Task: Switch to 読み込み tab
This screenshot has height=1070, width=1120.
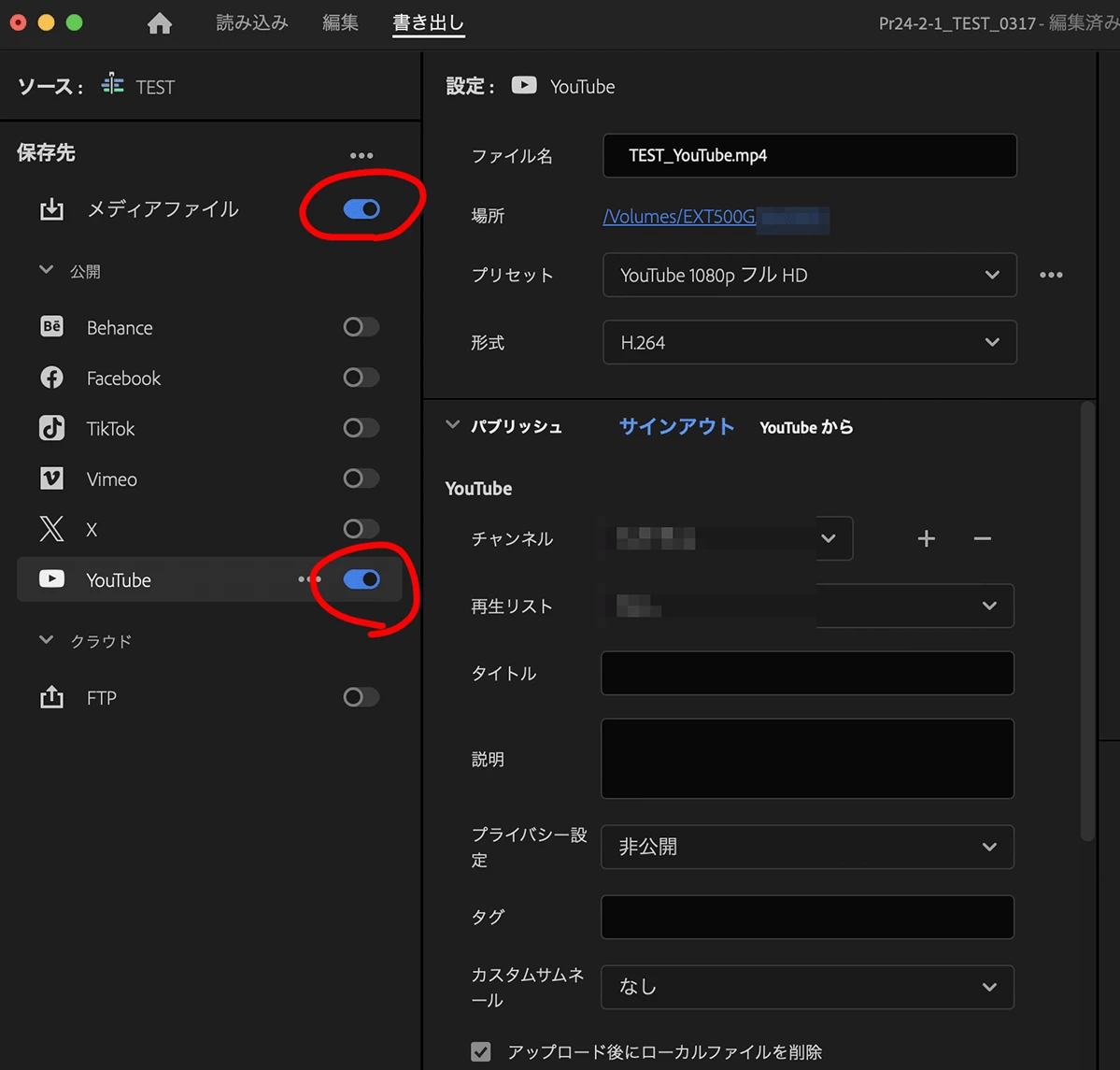Action: point(252,22)
